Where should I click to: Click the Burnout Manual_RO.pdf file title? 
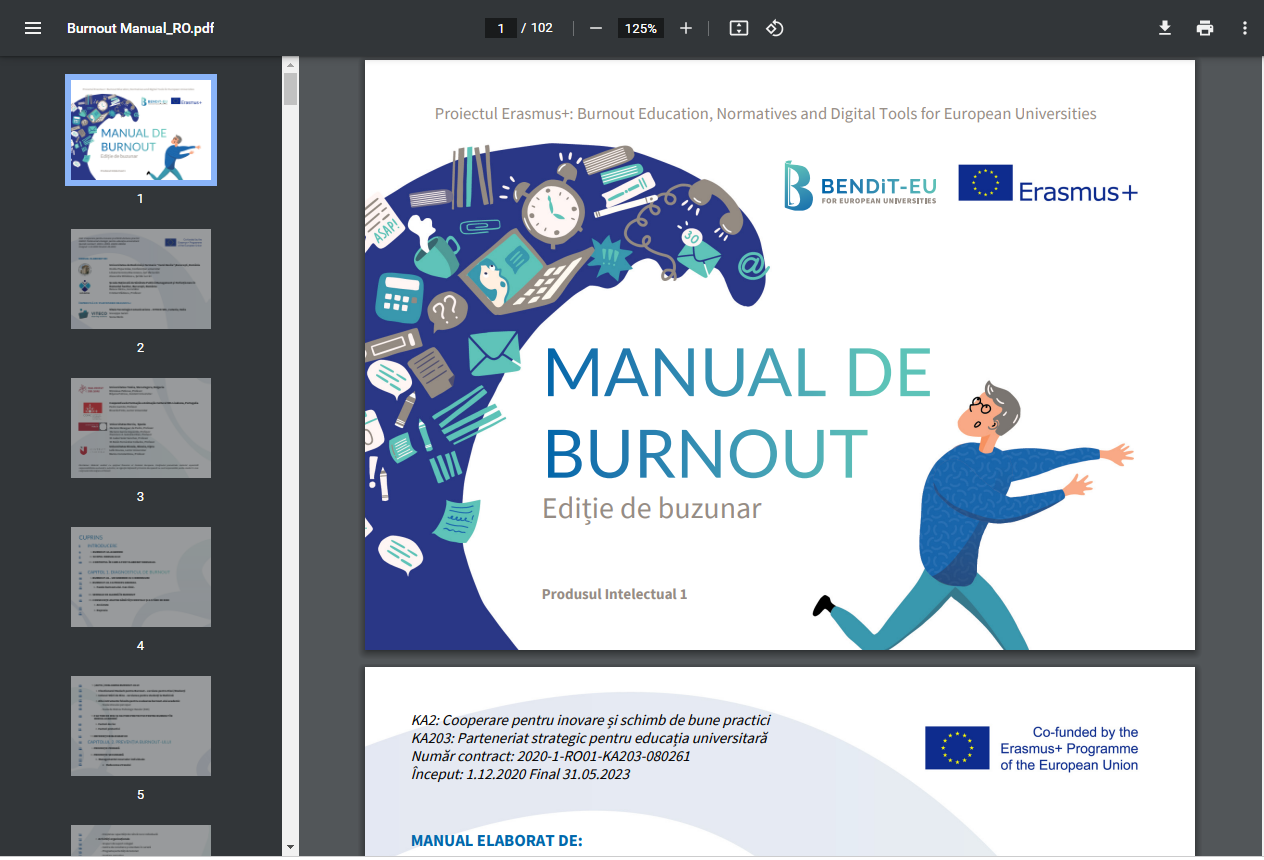(140, 28)
